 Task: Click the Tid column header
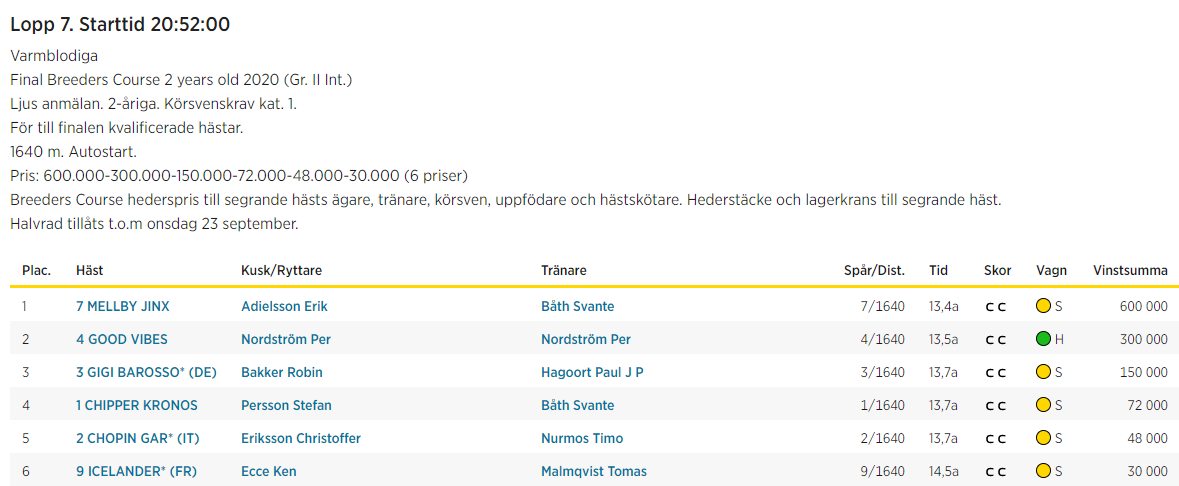[938, 270]
